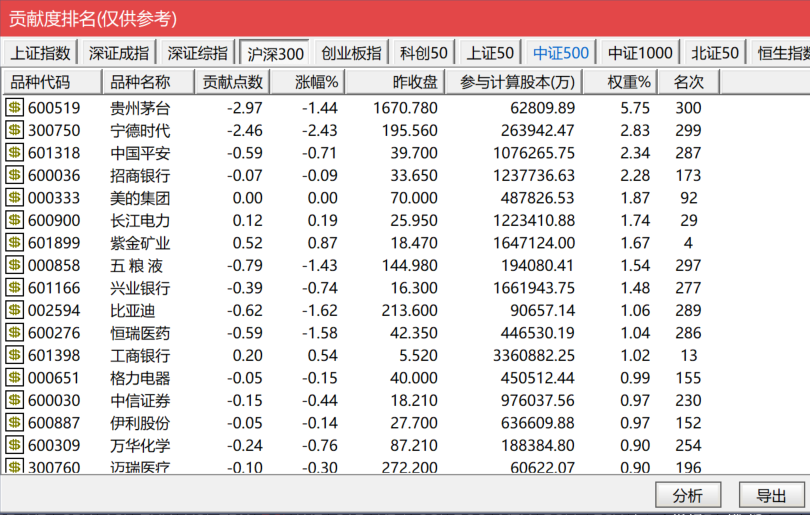This screenshot has height=515, width=810.
Task: Select stock name 五 粮 液
Action: [x=136, y=266]
